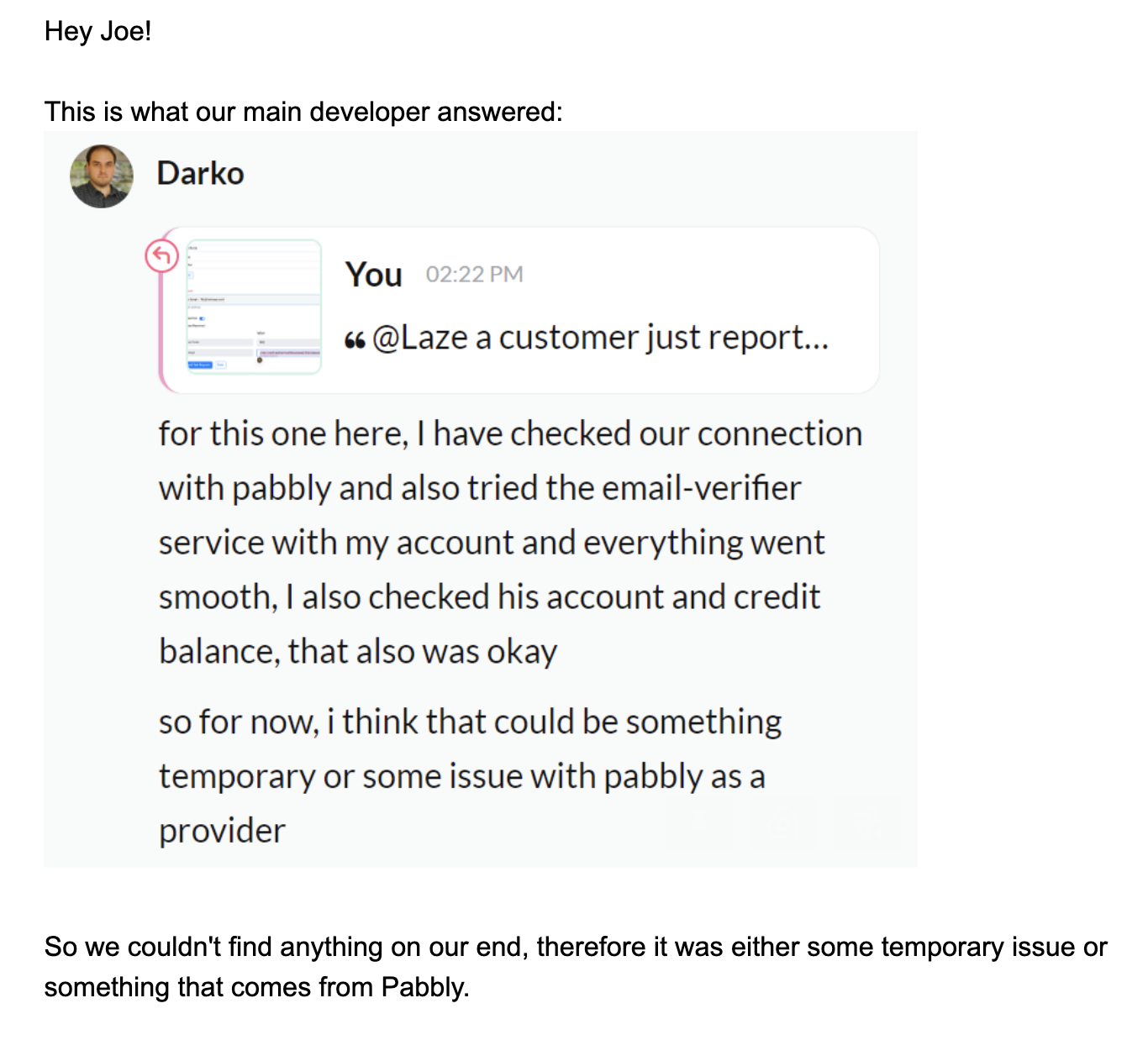Screen dimensions: 1148x1040
Task: Click the message starting "for this one here"
Action: (510, 543)
